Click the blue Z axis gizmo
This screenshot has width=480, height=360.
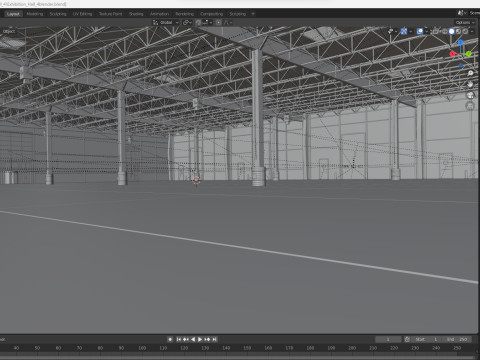pos(460,42)
